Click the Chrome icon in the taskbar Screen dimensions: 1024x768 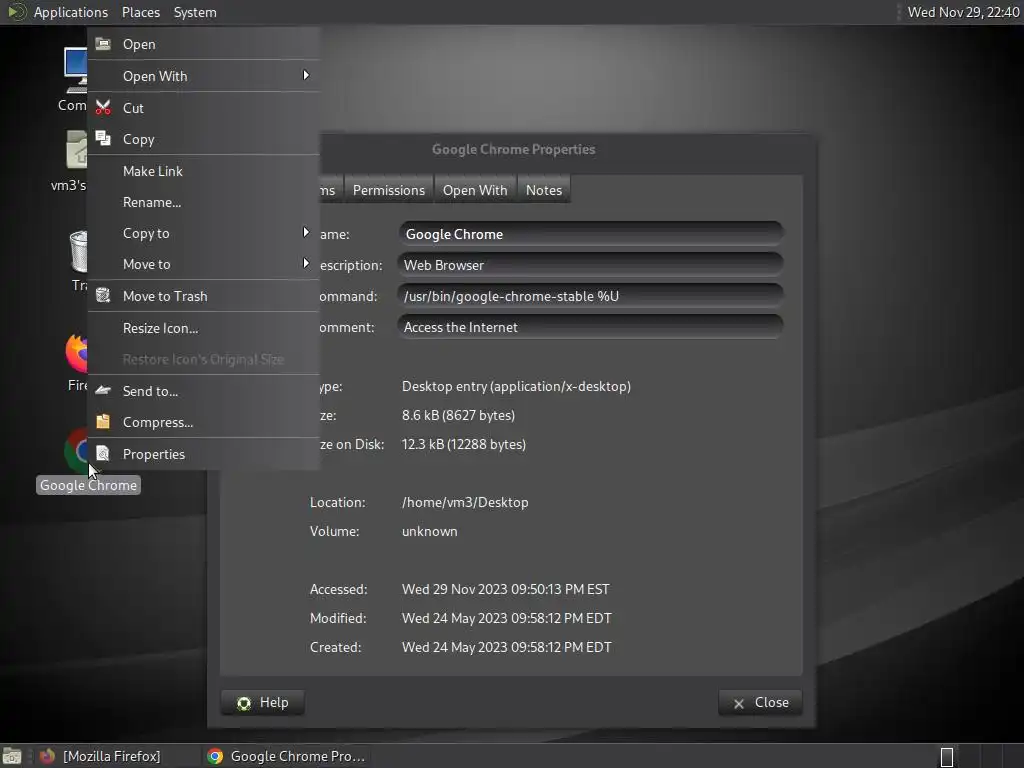click(x=215, y=756)
